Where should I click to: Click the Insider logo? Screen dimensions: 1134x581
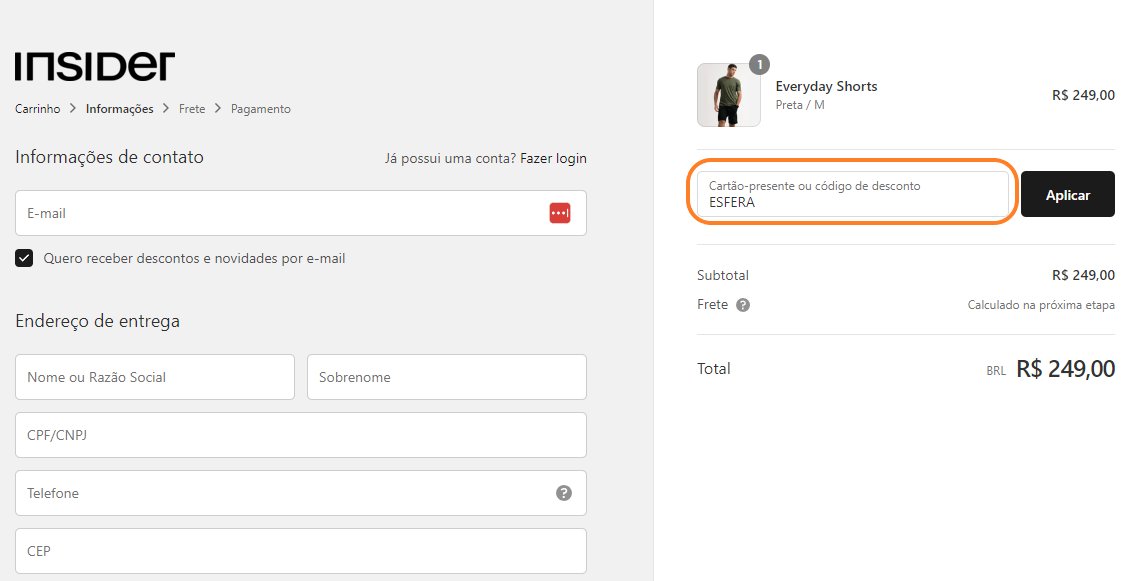tap(95, 66)
